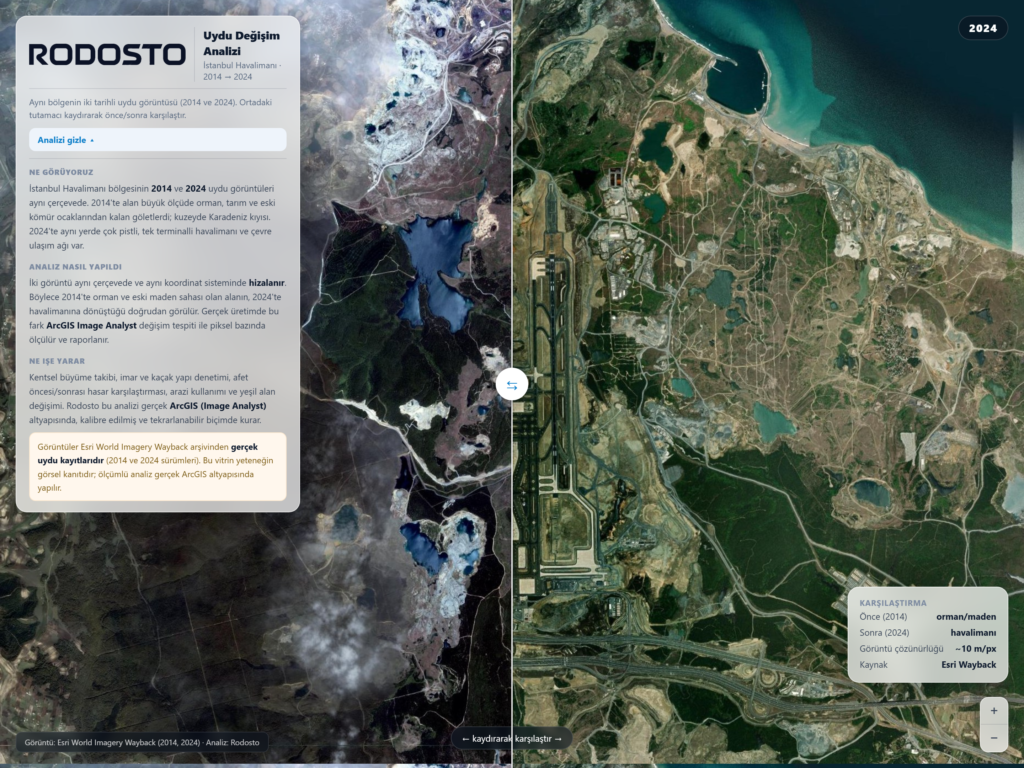Click the RODOSTO logo

coord(107,54)
